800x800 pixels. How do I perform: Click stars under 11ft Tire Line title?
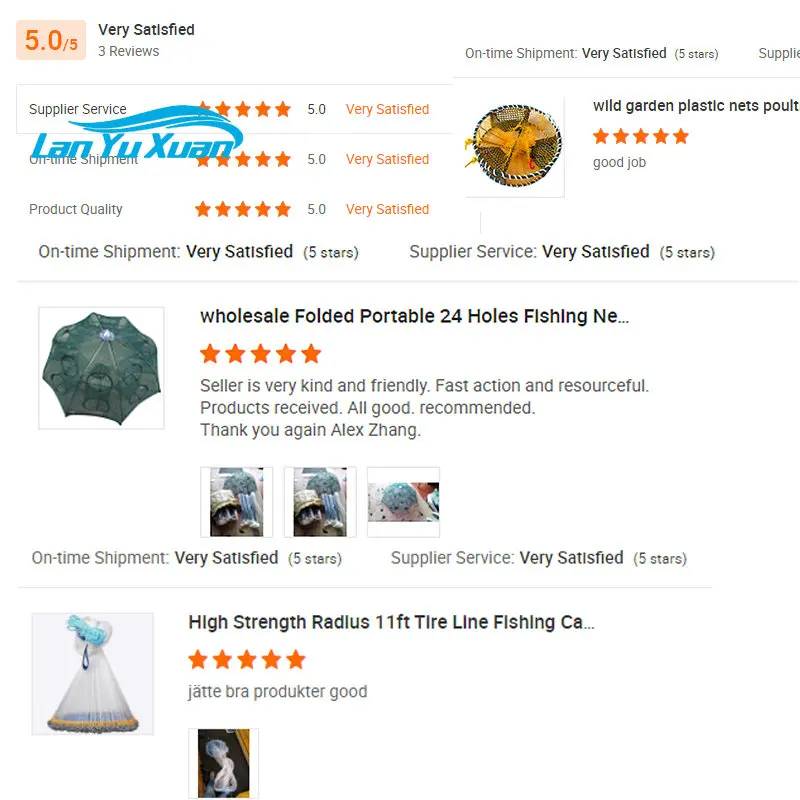[x=247, y=660]
